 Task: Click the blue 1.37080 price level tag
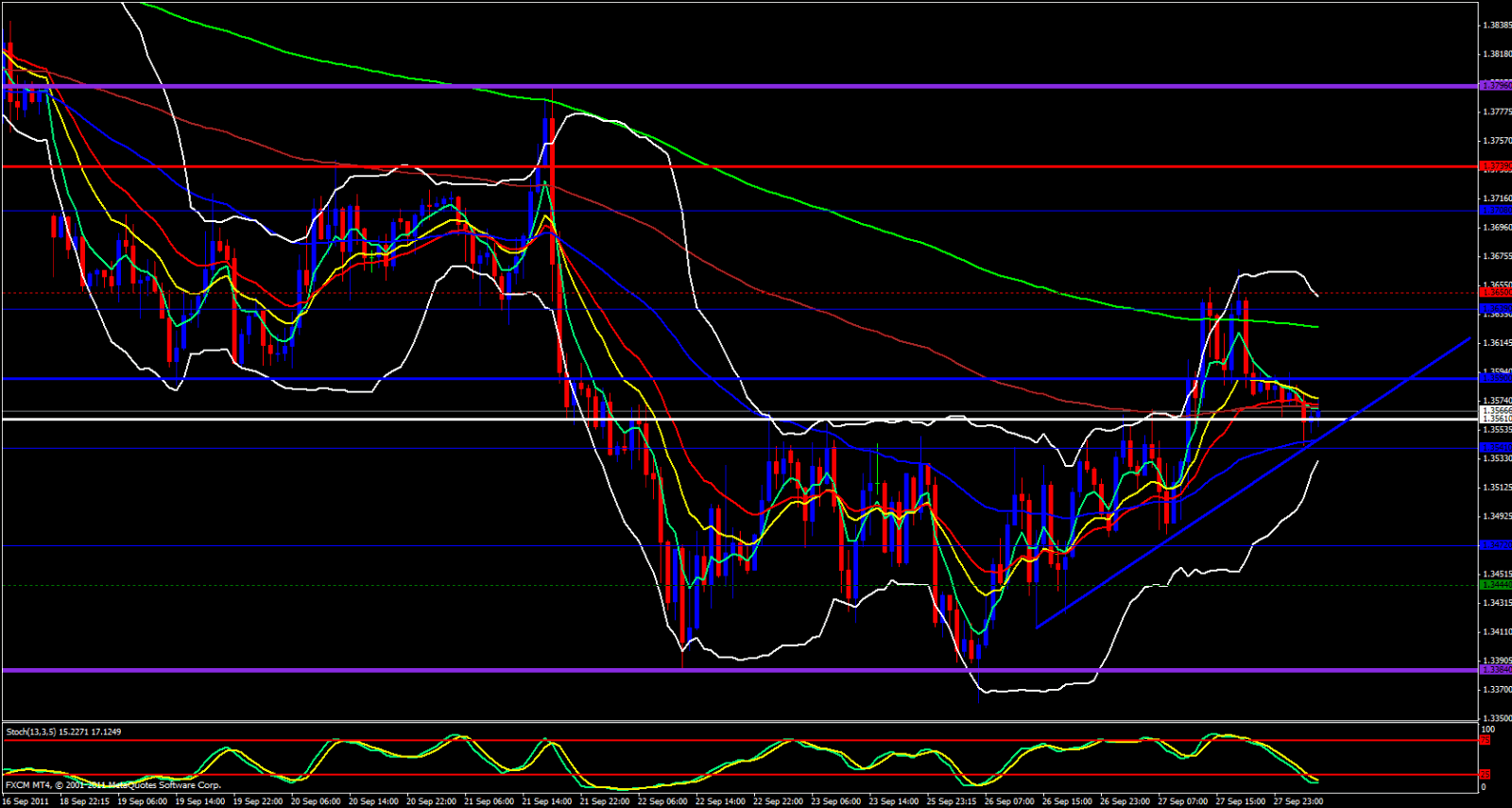coord(1496,211)
